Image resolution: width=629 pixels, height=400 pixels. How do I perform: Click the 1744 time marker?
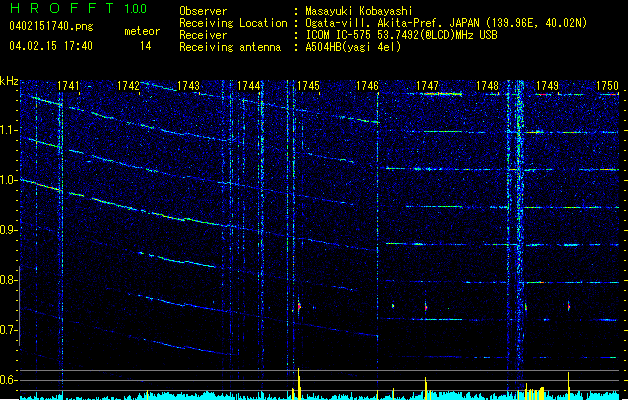tap(248, 86)
